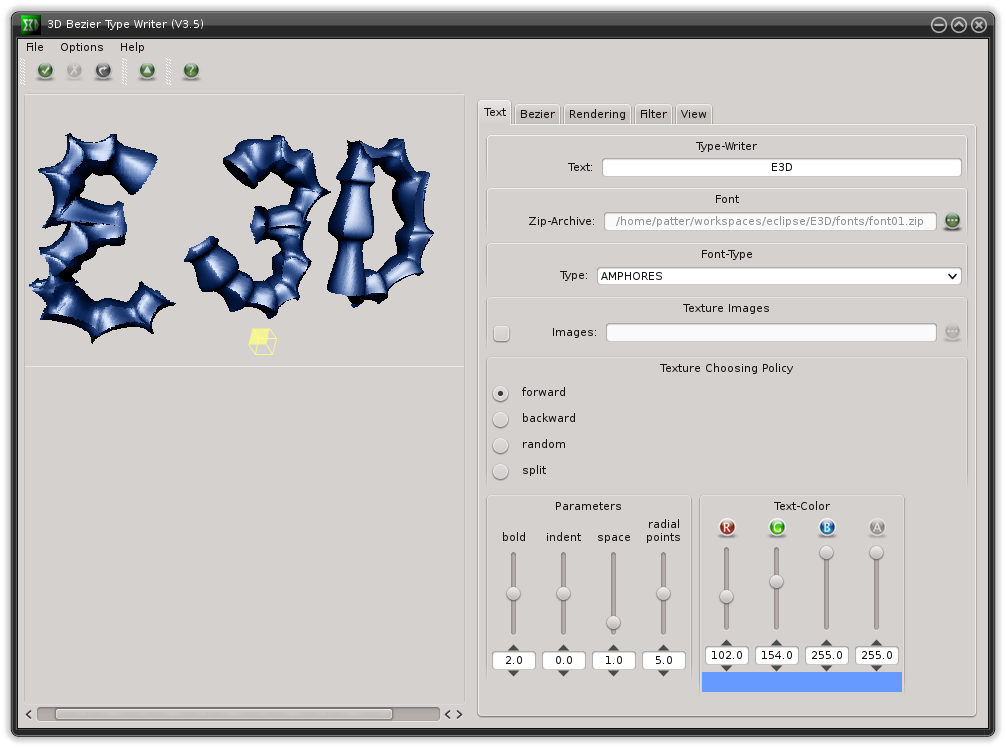
Task: Choose the random texture policy option
Action: 501,445
